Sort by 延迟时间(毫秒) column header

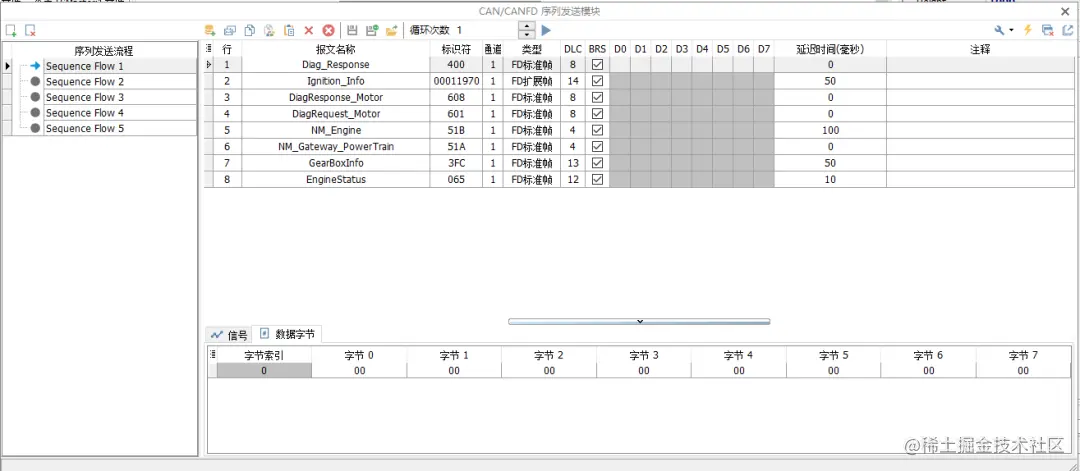830,49
